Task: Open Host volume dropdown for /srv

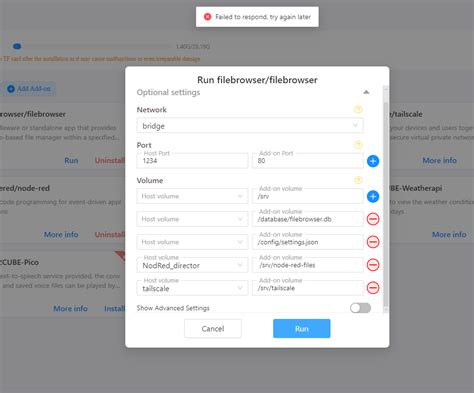Action: pos(192,196)
